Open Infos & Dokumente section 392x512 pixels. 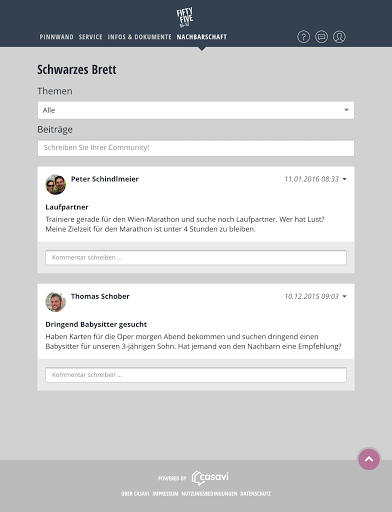(x=139, y=37)
